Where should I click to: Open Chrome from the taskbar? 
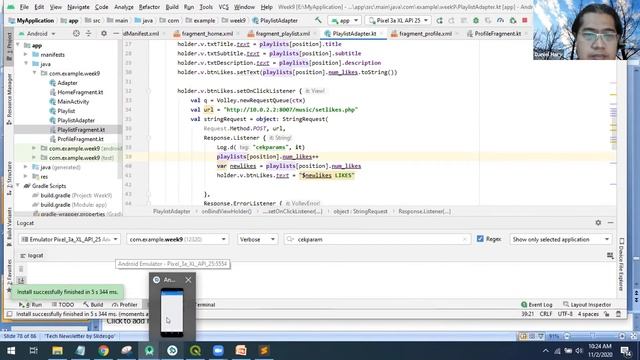click(x=103, y=351)
